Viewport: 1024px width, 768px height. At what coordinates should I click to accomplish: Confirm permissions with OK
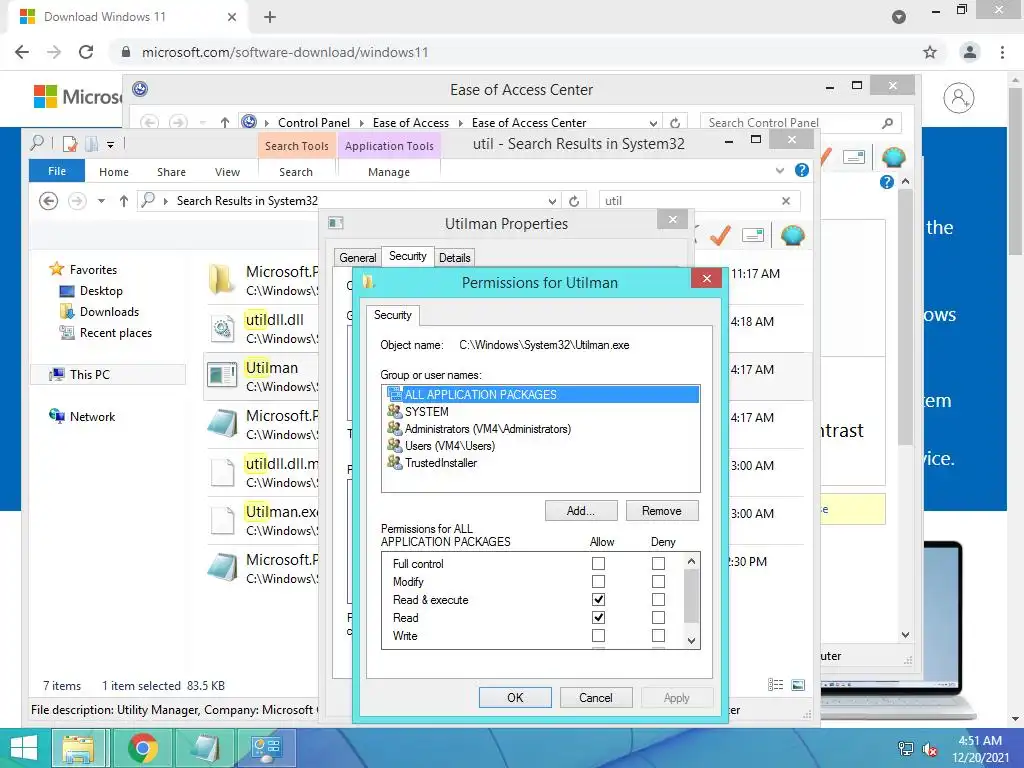(x=515, y=697)
